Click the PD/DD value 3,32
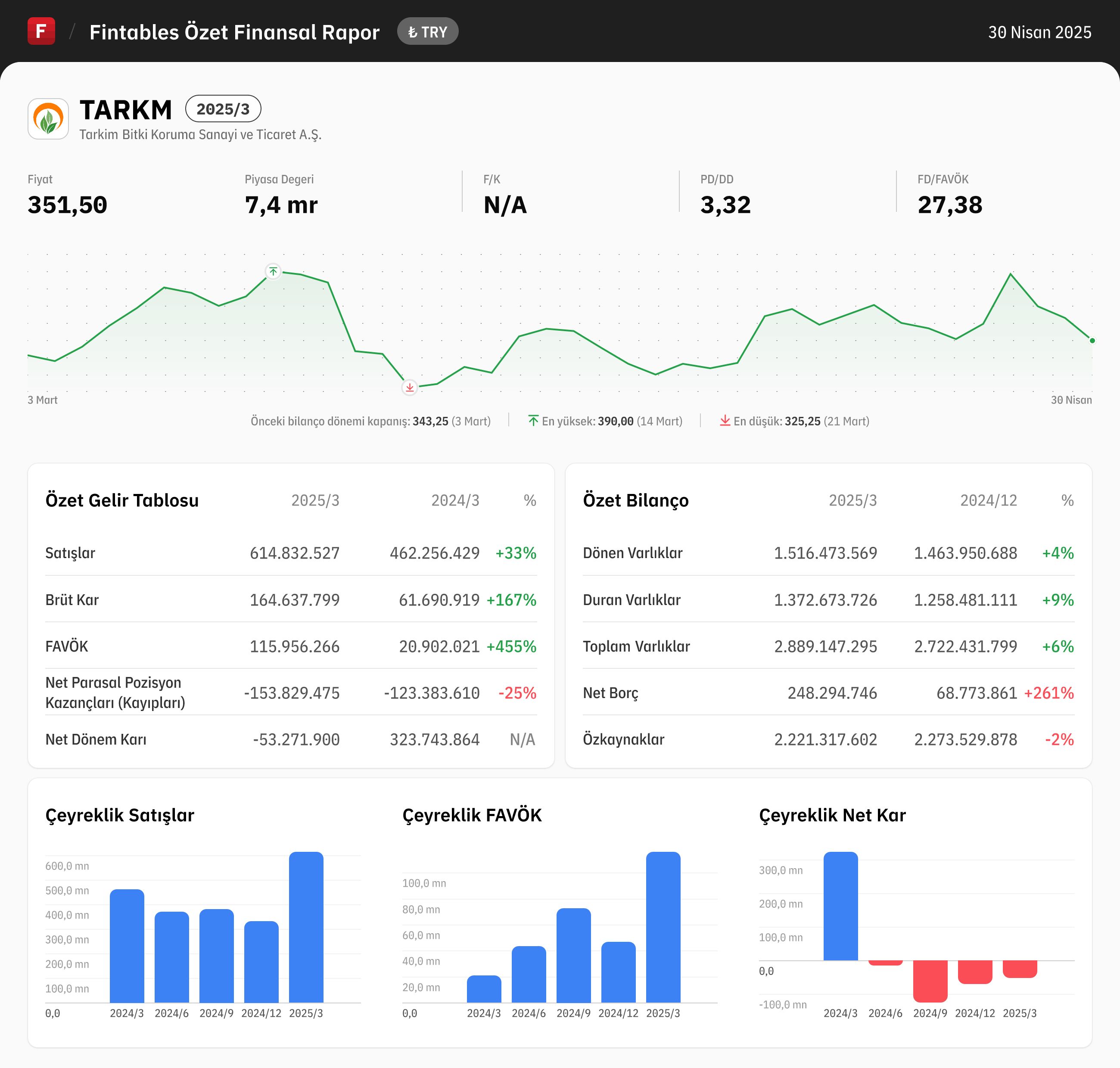Screen dimensions: 1120x1068 725,205
